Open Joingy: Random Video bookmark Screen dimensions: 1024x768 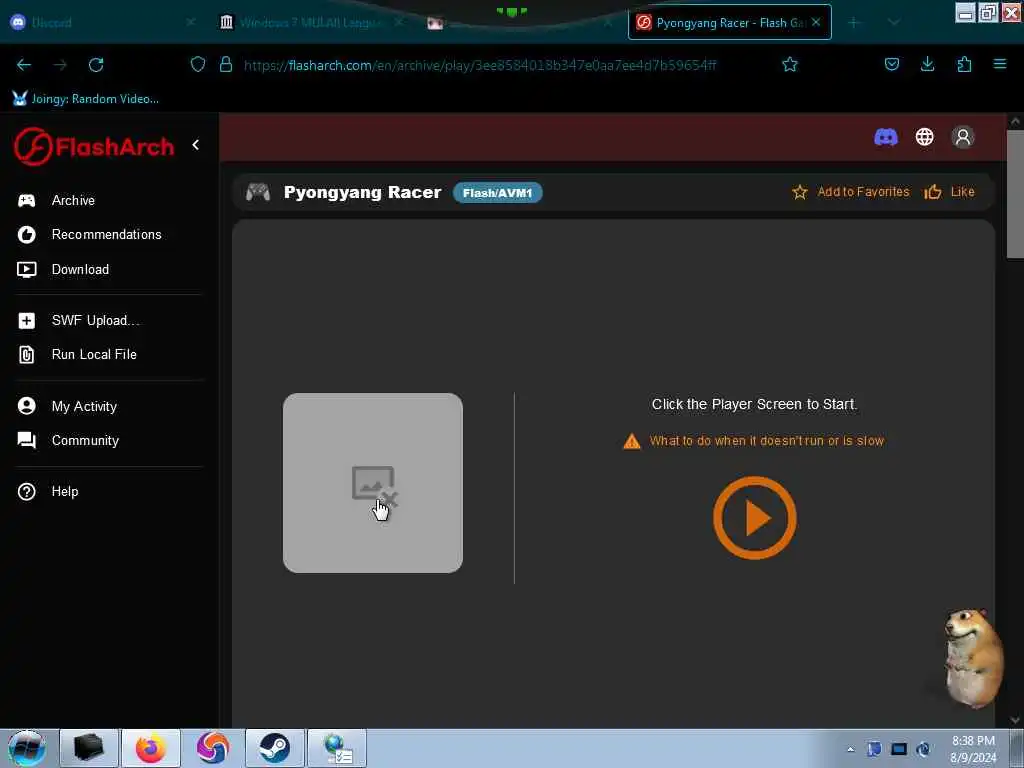click(x=86, y=99)
